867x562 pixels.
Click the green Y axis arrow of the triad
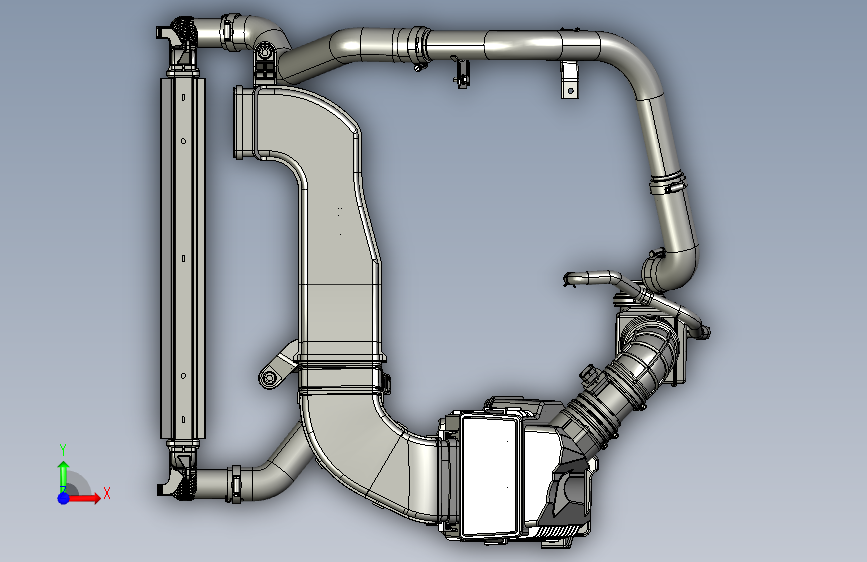[64, 476]
